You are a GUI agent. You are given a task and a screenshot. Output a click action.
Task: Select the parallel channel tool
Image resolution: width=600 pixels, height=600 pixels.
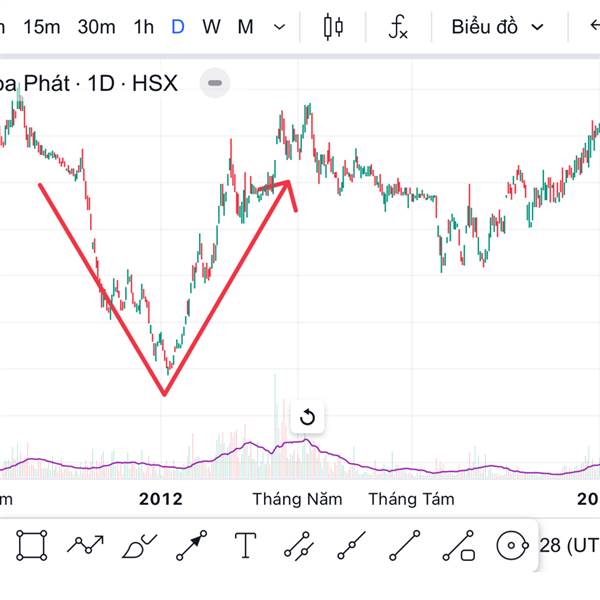[298, 545]
